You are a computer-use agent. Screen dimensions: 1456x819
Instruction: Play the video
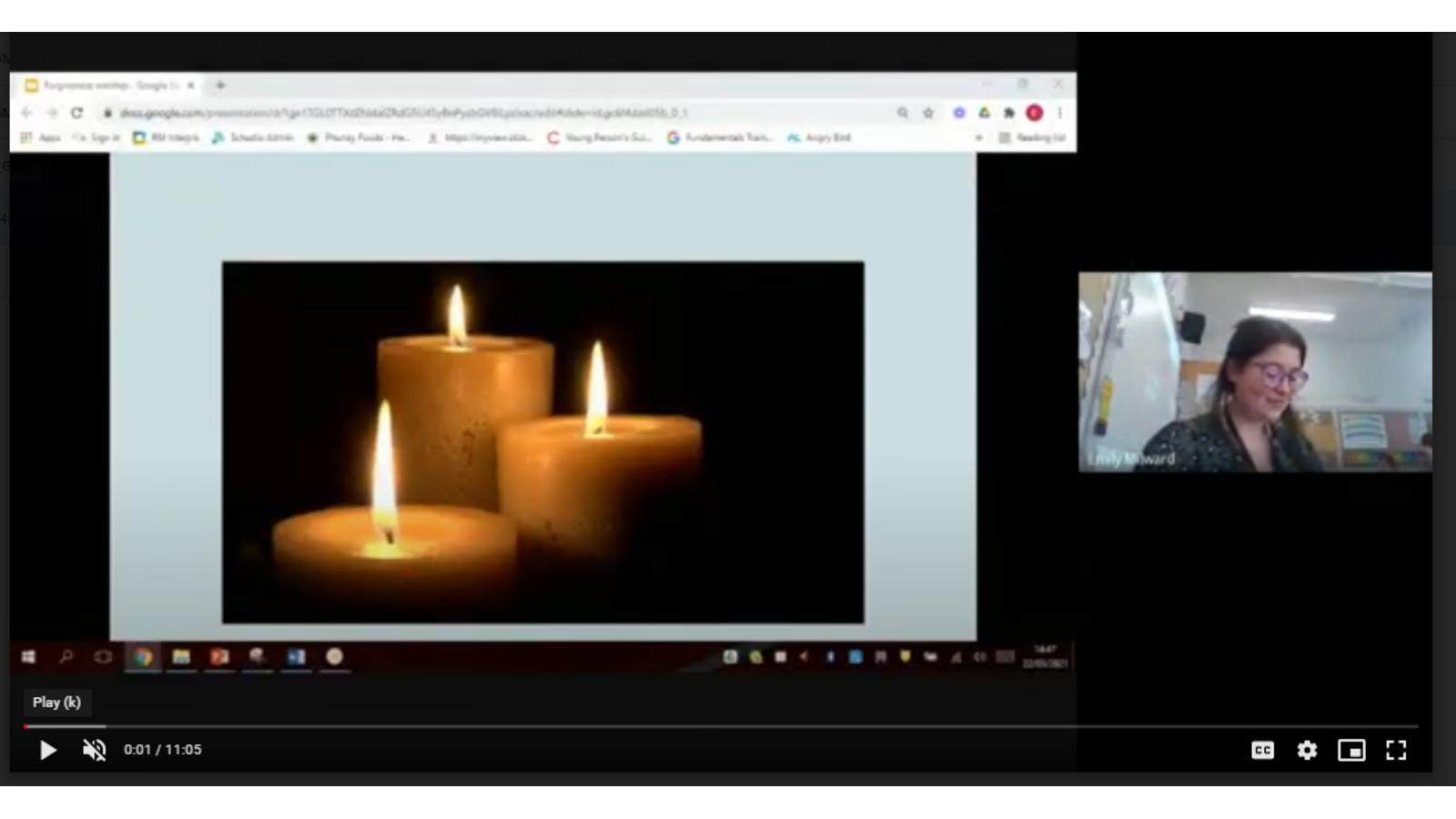click(47, 750)
